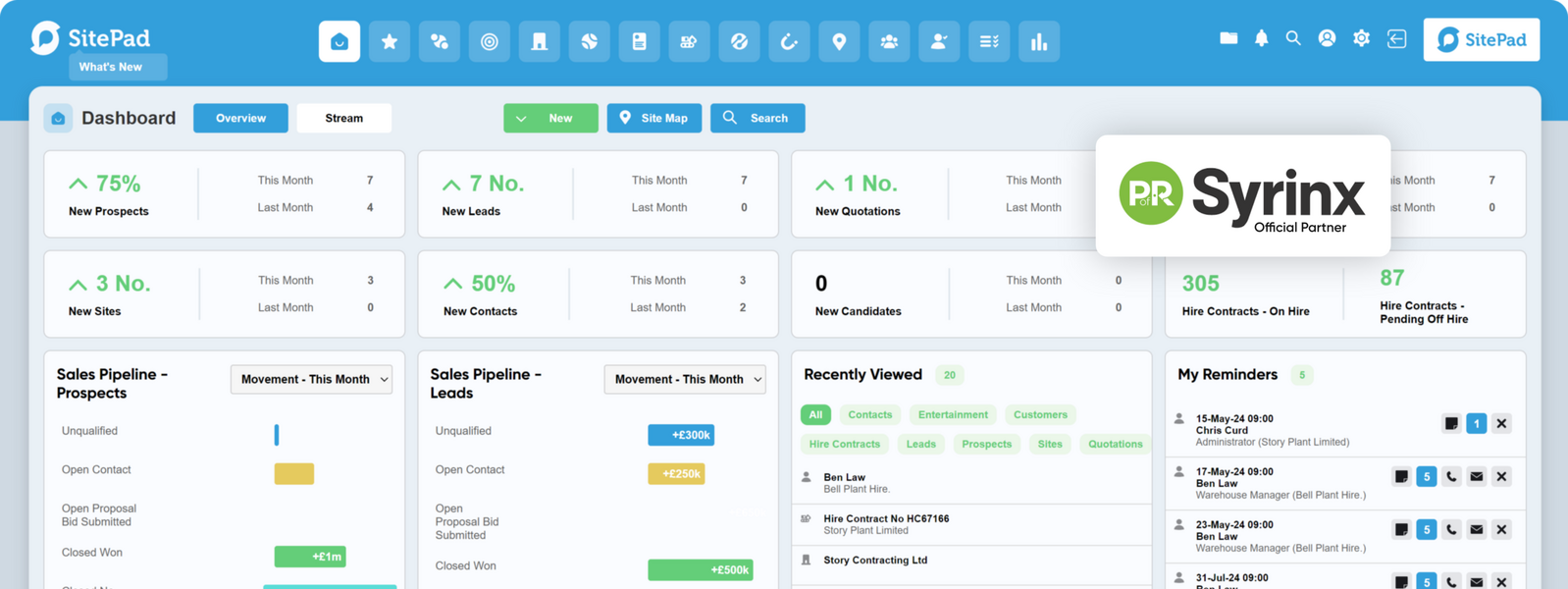
Task: Click the crossed-circle link icon in toolbar
Action: pos(739,41)
